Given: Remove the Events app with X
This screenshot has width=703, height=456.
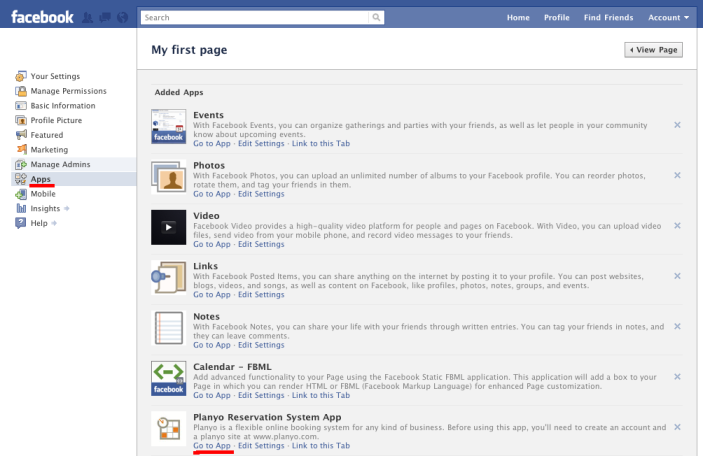Looking at the screenshot, I should tap(677, 125).
